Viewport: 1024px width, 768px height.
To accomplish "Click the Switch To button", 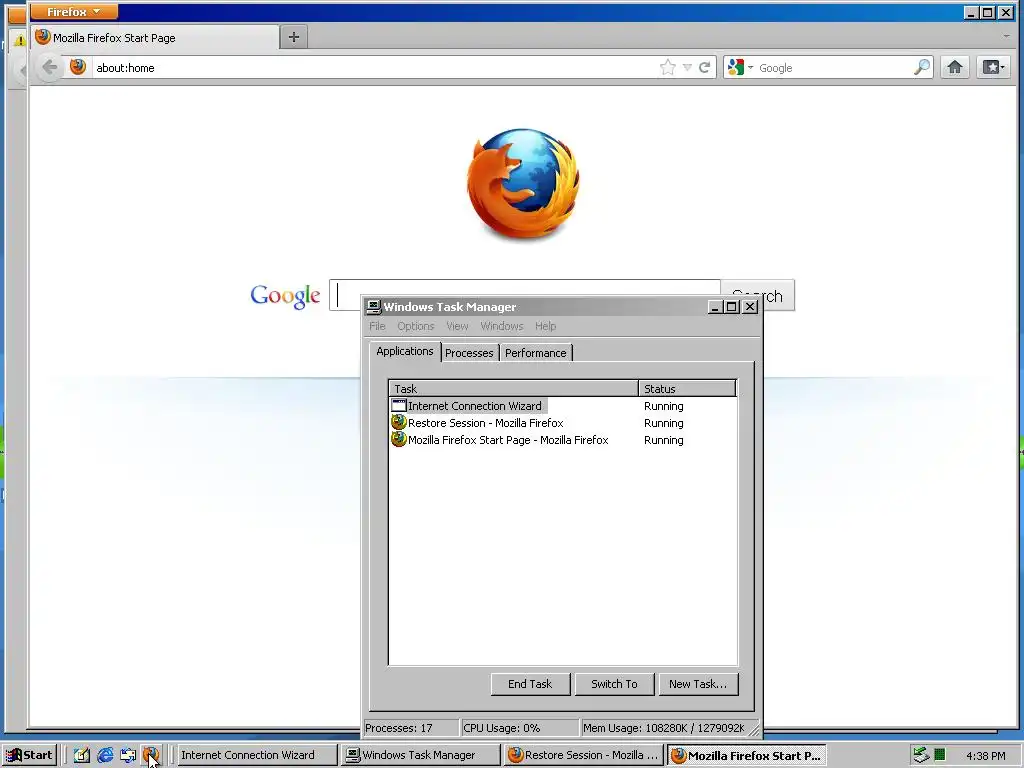I will tap(614, 684).
